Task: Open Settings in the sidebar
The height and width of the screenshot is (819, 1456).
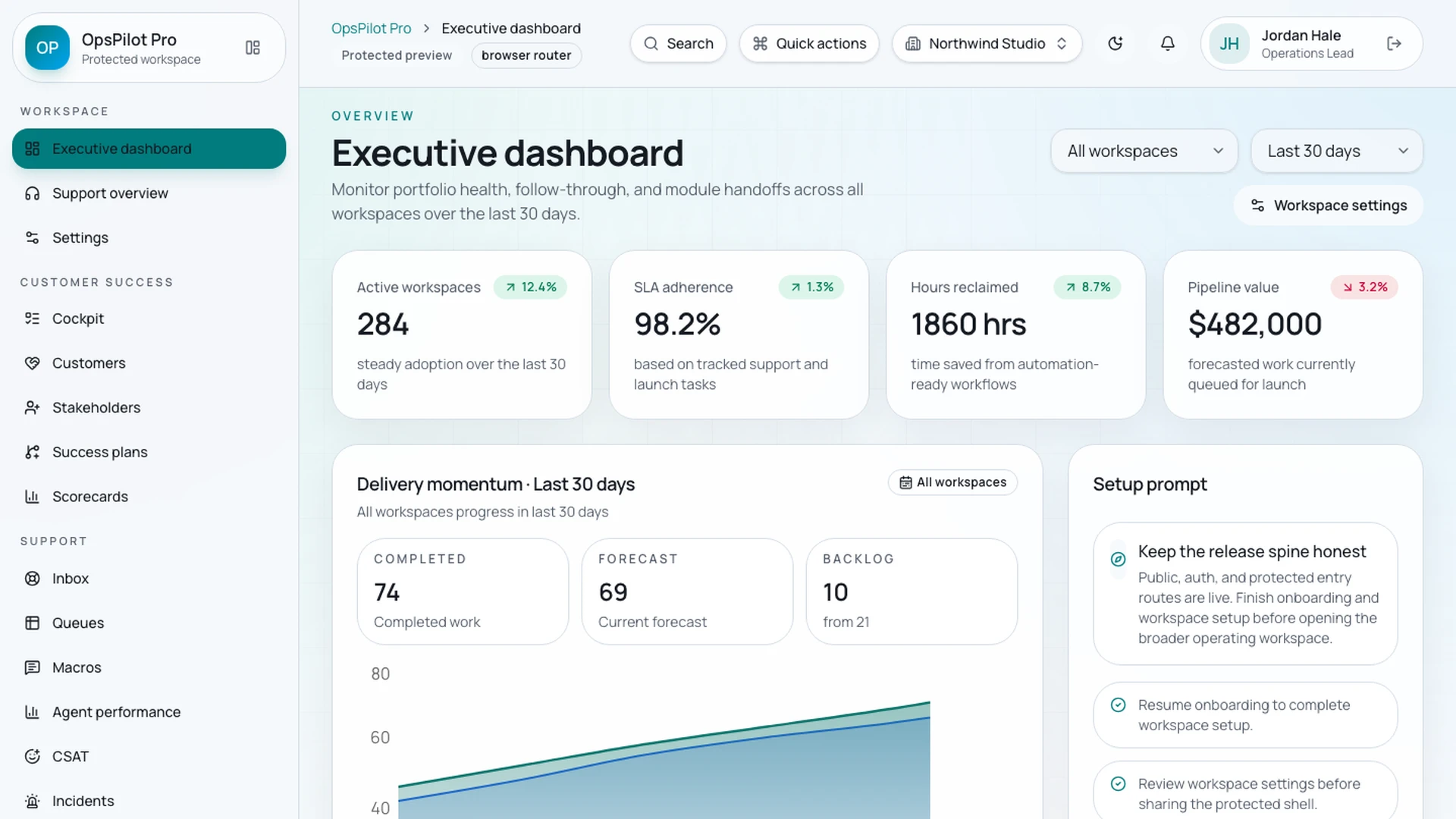Action: pos(149,237)
